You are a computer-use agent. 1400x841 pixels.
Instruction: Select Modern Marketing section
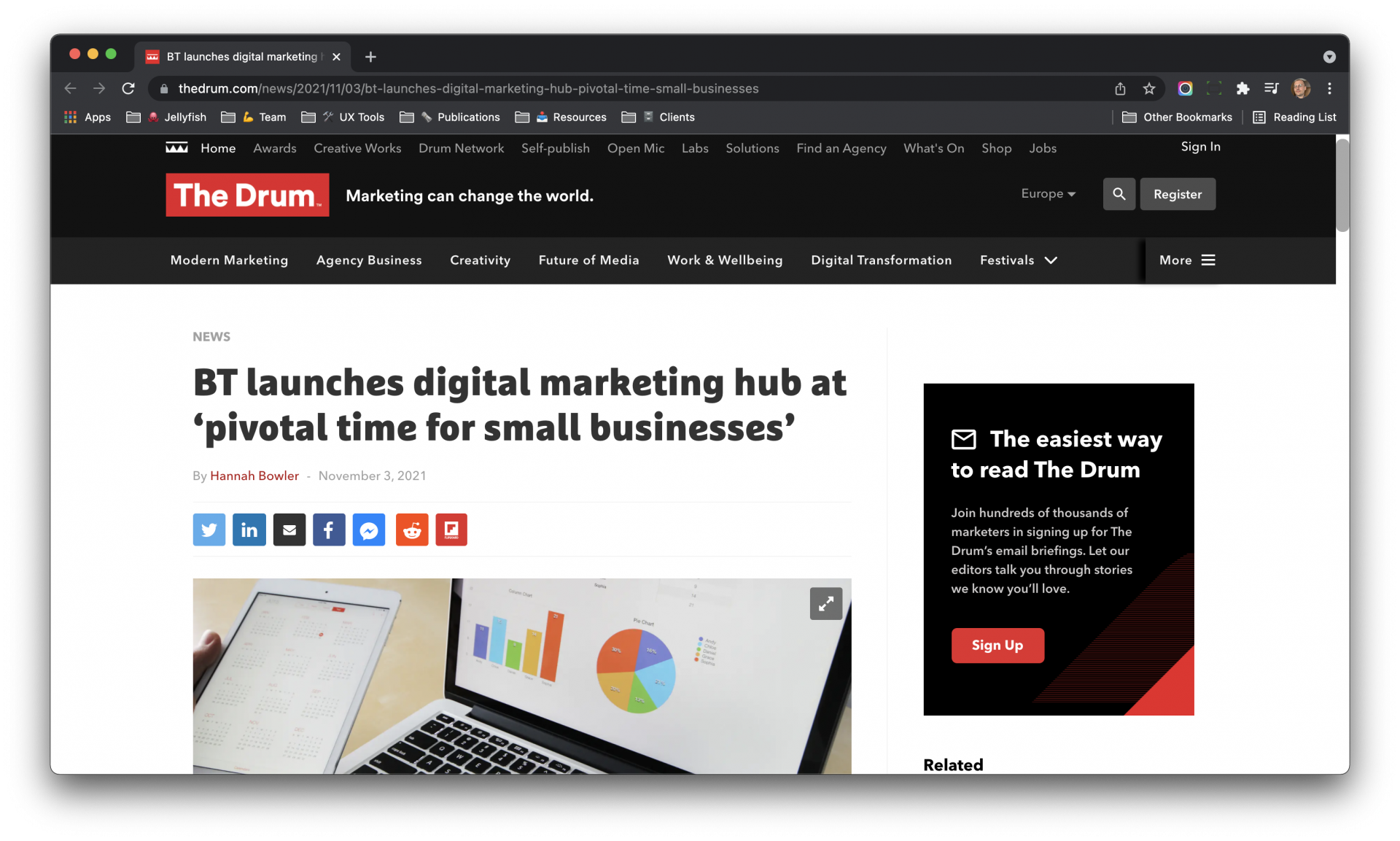[x=229, y=260]
